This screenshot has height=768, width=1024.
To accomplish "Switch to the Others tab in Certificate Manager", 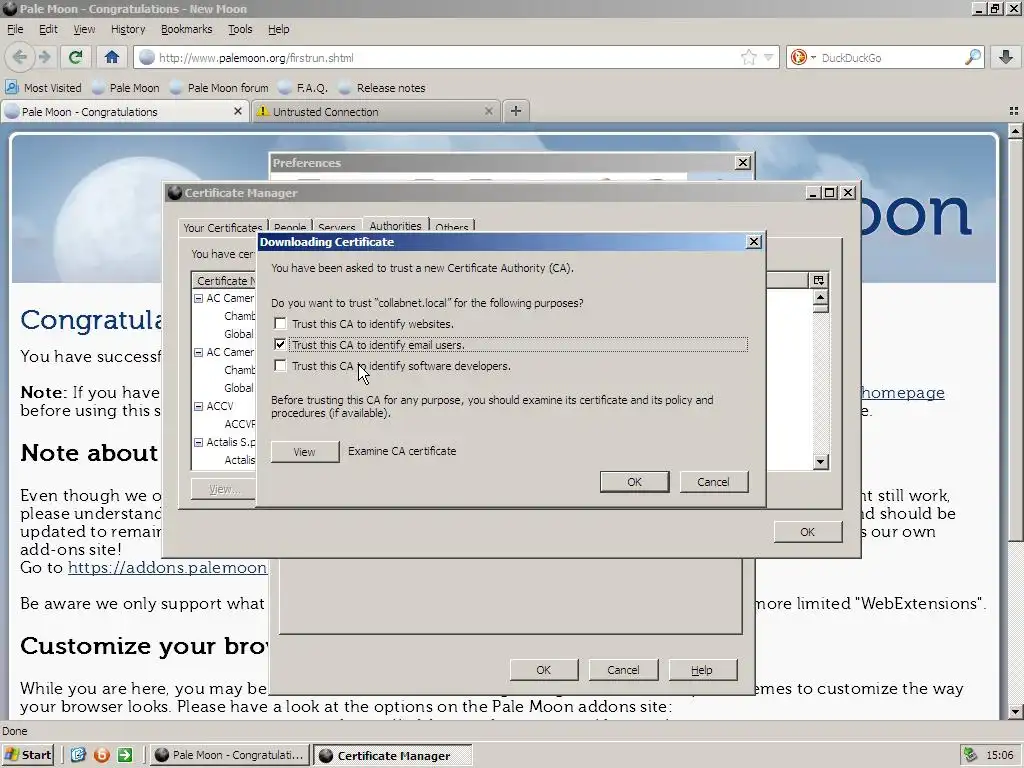I will coord(451,227).
